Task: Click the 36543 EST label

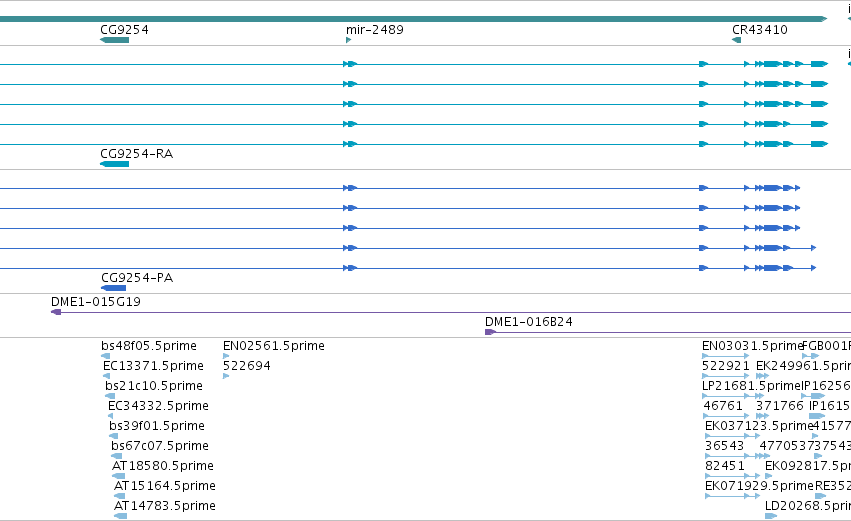Action: [725, 446]
